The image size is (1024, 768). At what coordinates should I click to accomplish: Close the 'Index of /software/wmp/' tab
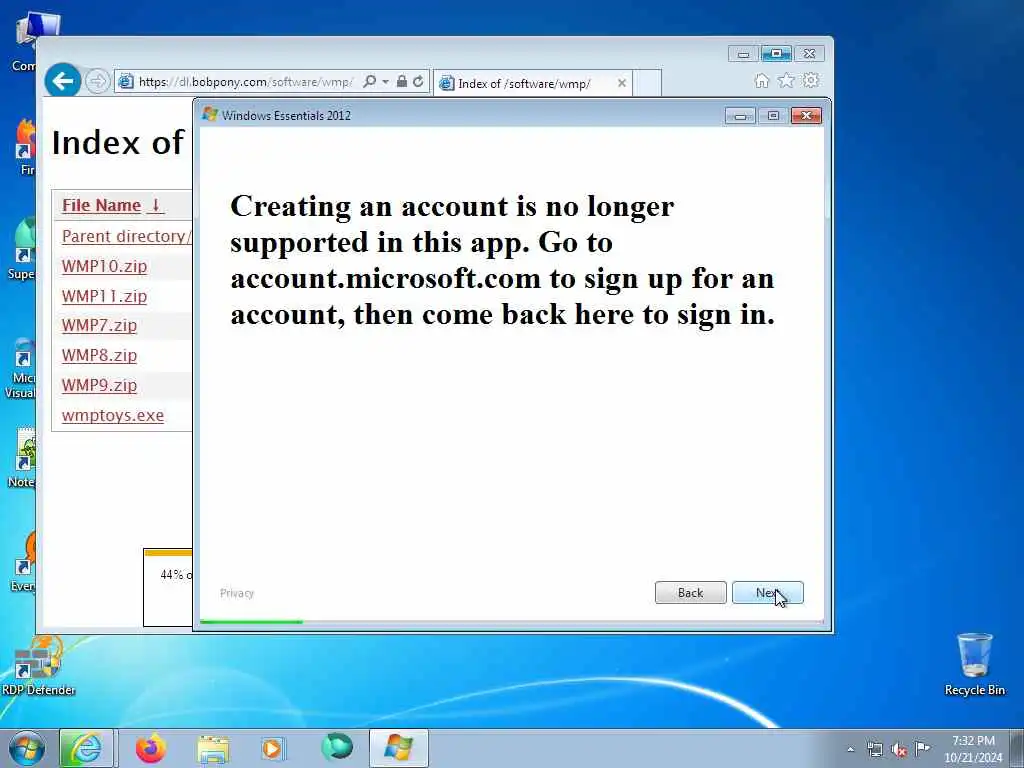(622, 83)
